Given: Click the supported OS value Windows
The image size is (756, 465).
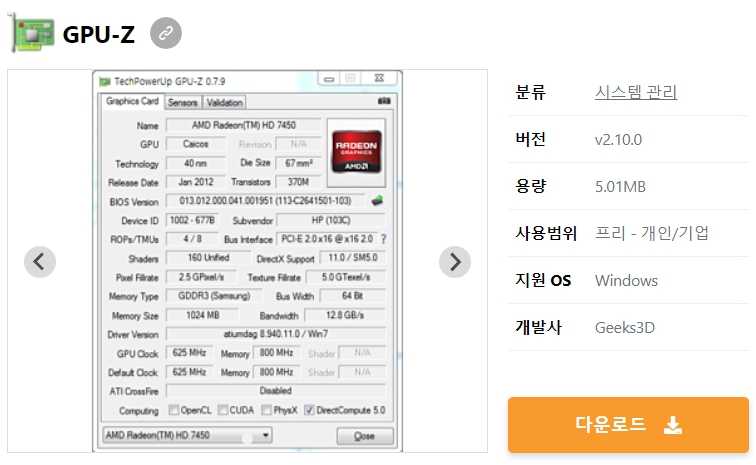Looking at the screenshot, I should coord(626,281).
